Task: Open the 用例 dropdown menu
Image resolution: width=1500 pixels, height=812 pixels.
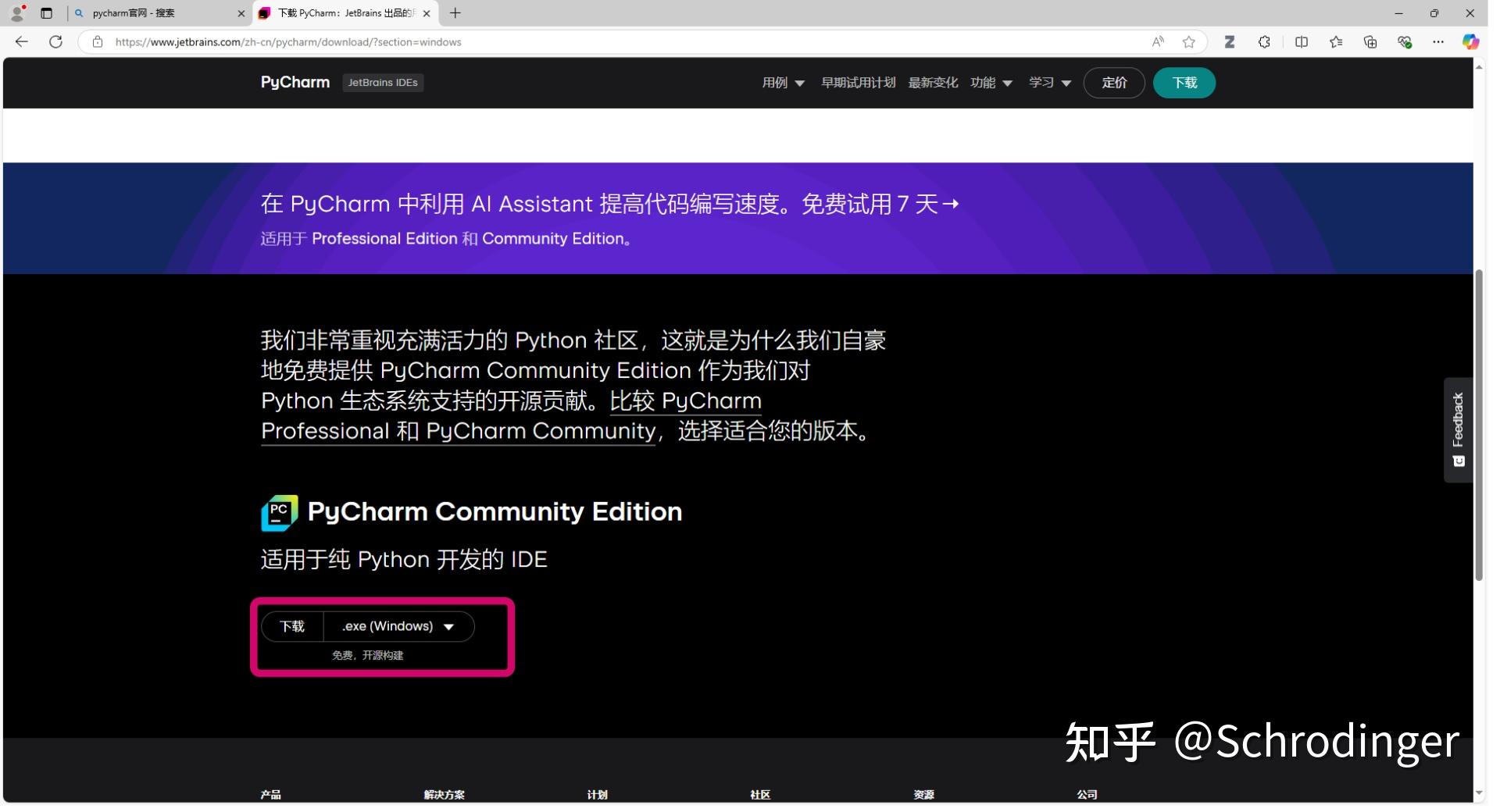Action: 782,83
